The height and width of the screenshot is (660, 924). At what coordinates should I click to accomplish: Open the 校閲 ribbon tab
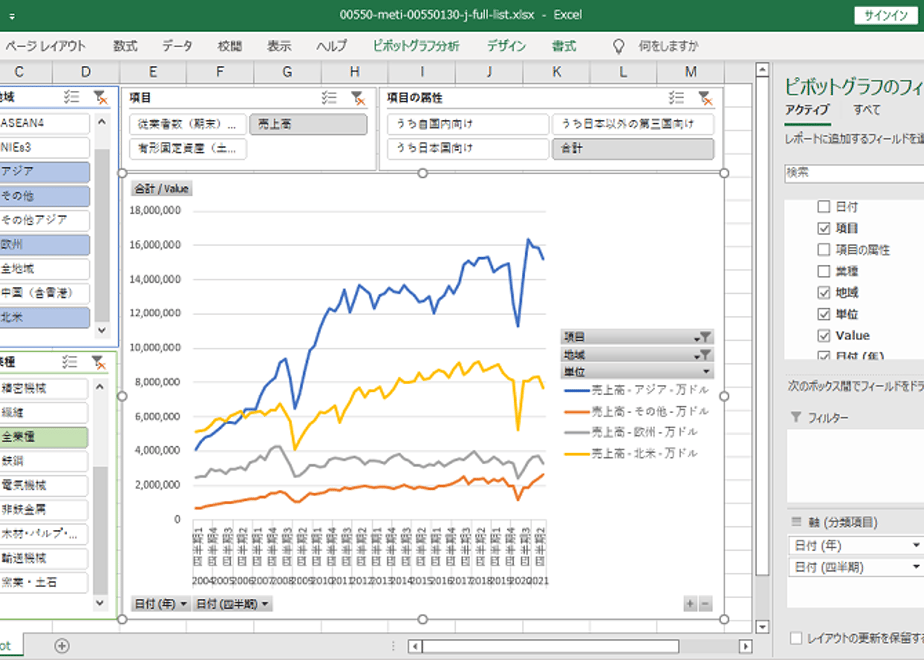point(229,46)
